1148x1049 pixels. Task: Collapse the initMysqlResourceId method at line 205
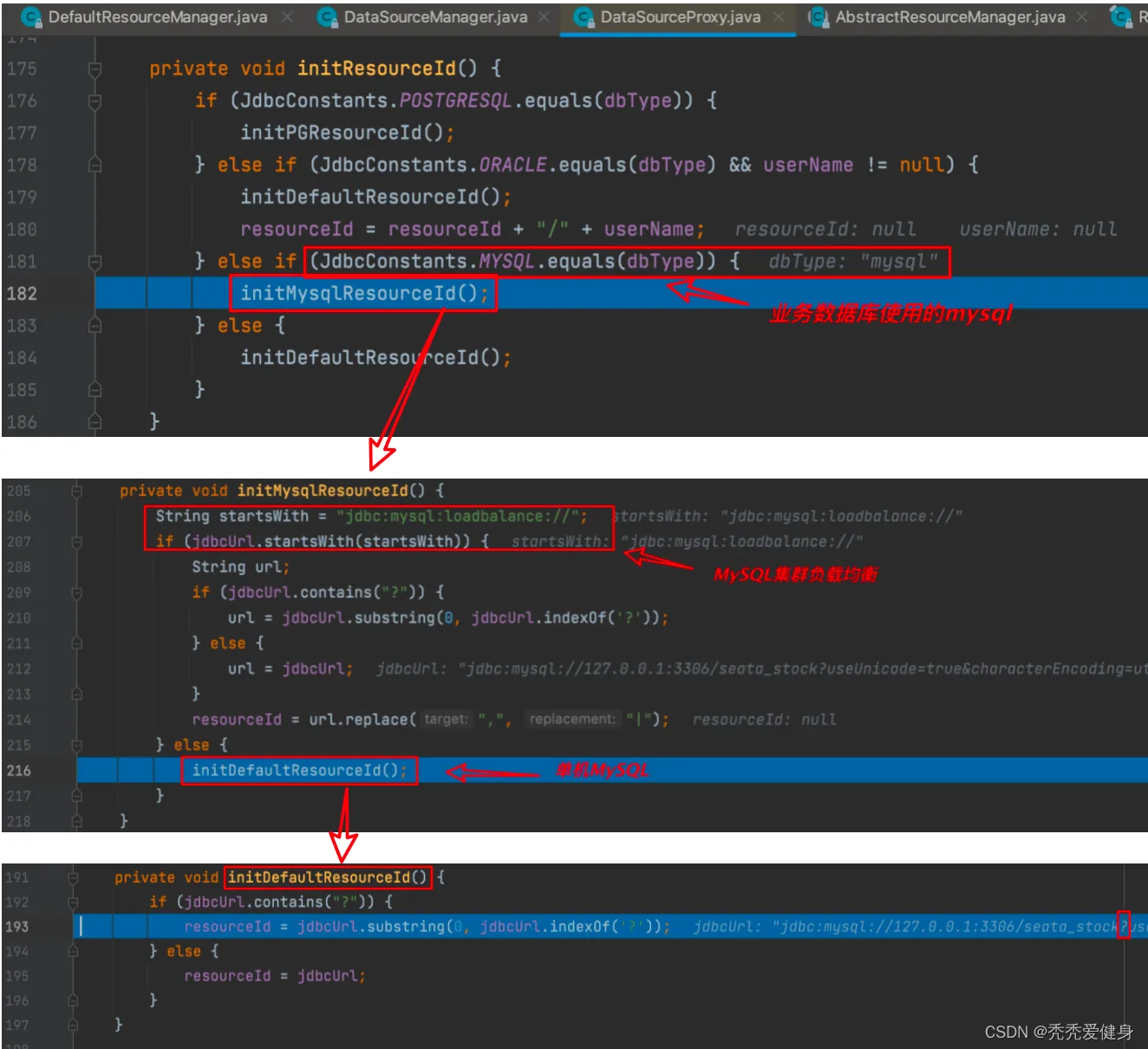point(76,491)
